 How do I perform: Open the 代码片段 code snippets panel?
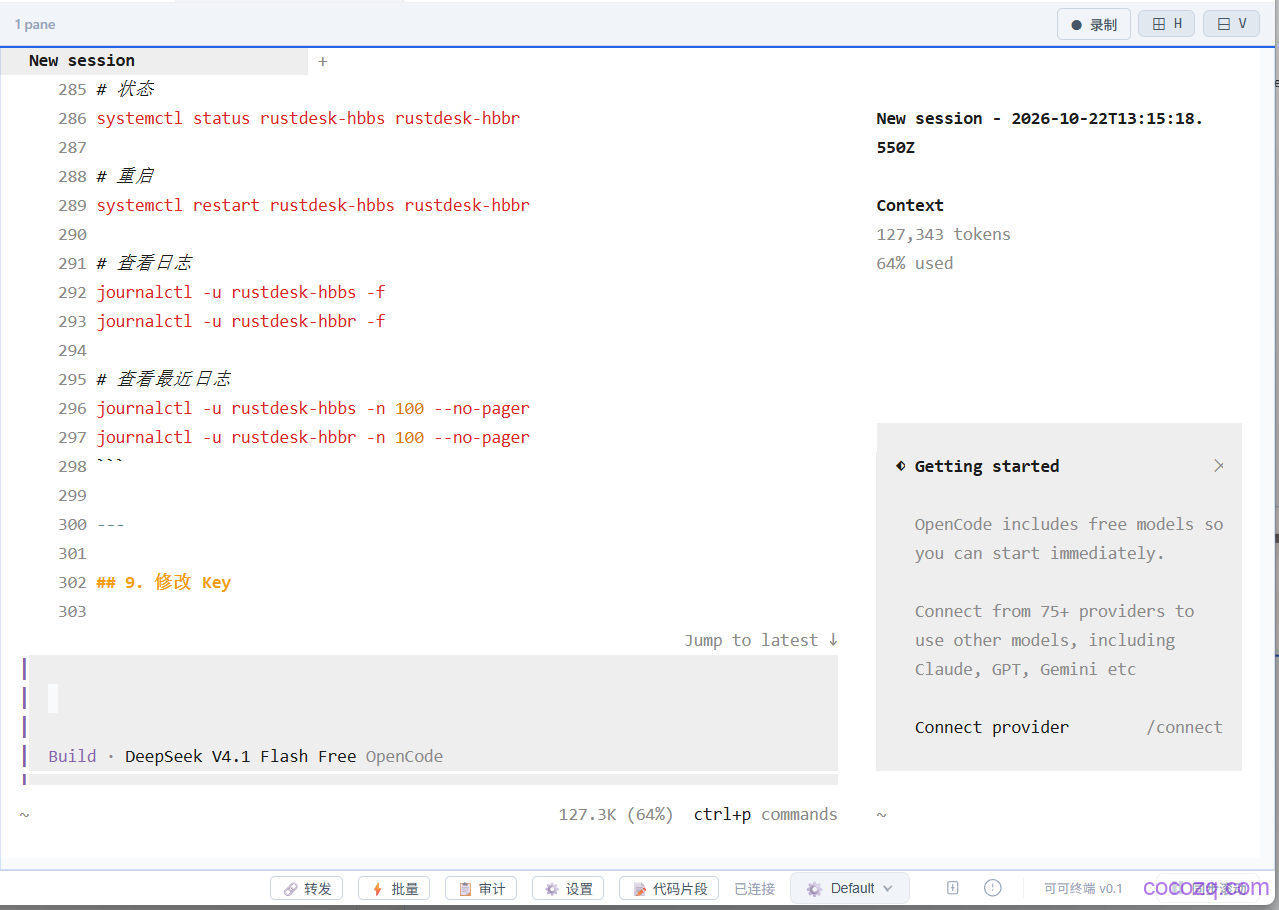[669, 888]
